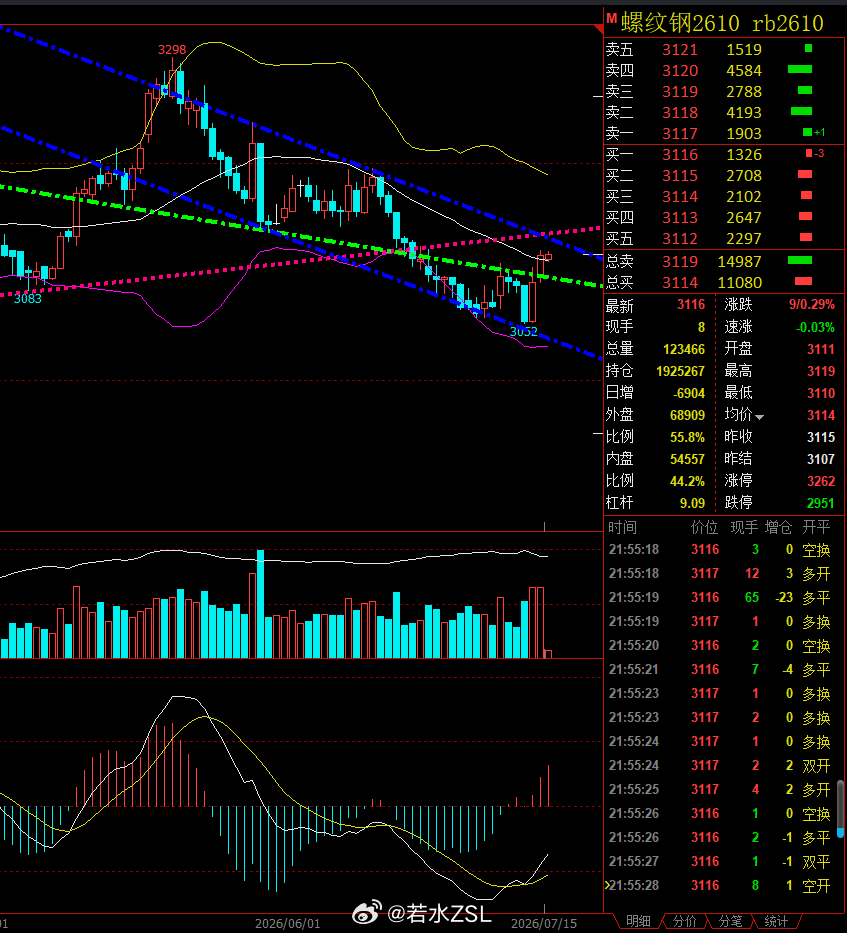Click the 跌停 value 2951
The width and height of the screenshot is (847, 933).
coord(821,503)
